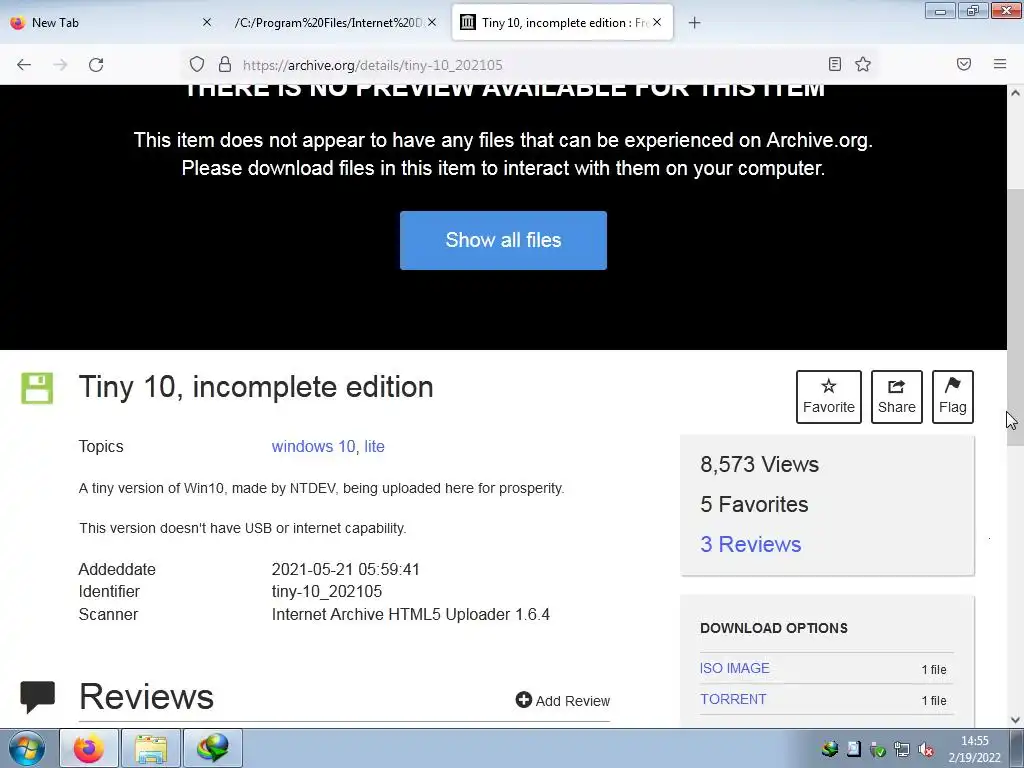
Task: Flag this item
Action: pyautogui.click(x=953, y=396)
